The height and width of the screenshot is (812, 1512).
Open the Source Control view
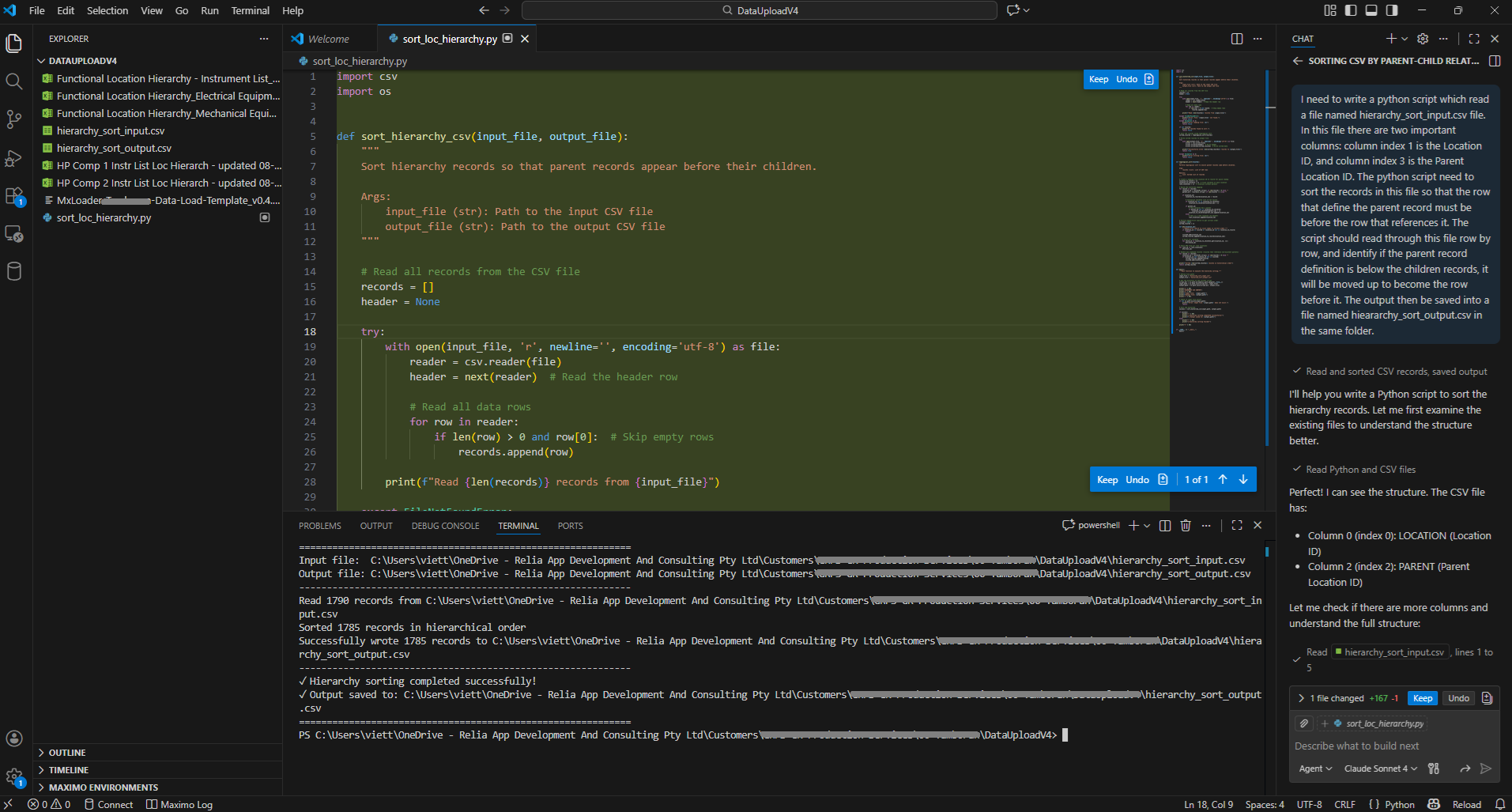13,119
